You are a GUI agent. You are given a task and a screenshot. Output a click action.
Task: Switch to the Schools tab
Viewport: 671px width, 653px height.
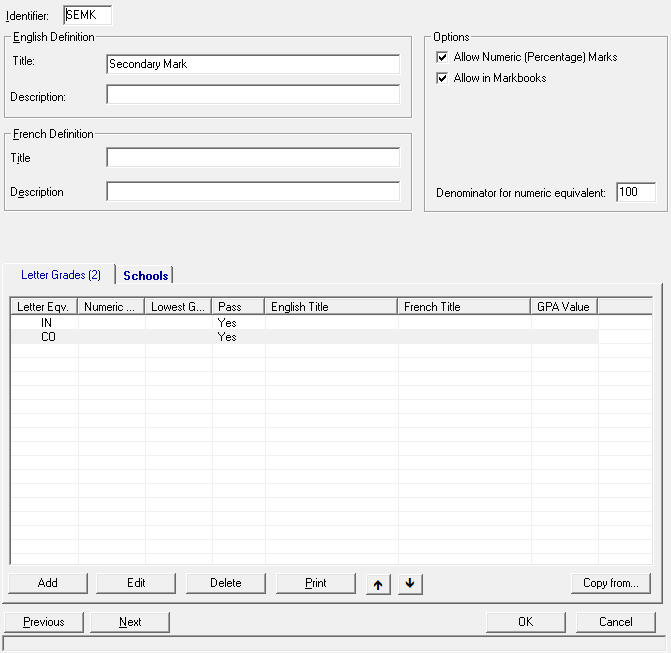click(x=145, y=275)
